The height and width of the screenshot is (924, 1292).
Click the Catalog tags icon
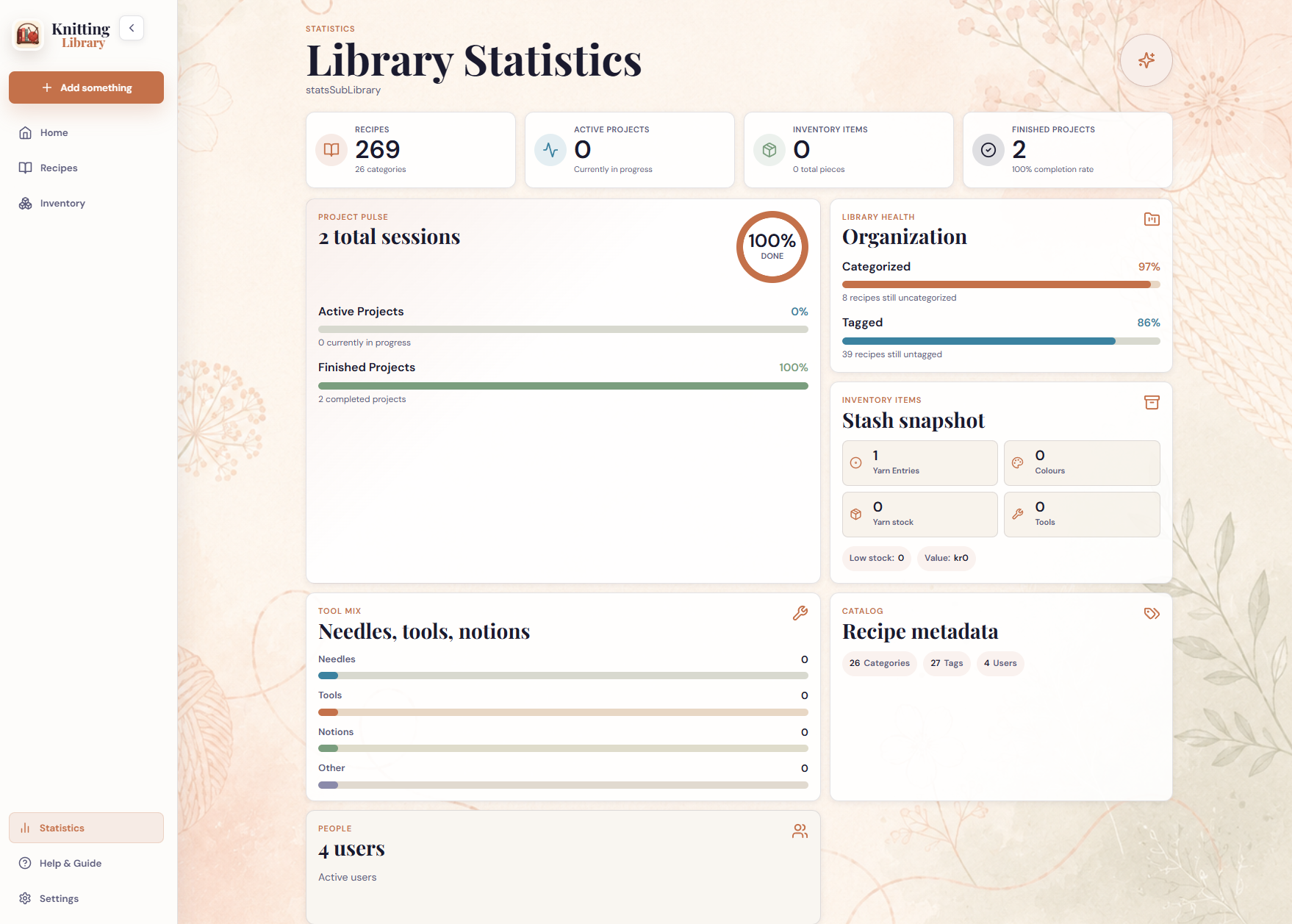(x=1152, y=613)
